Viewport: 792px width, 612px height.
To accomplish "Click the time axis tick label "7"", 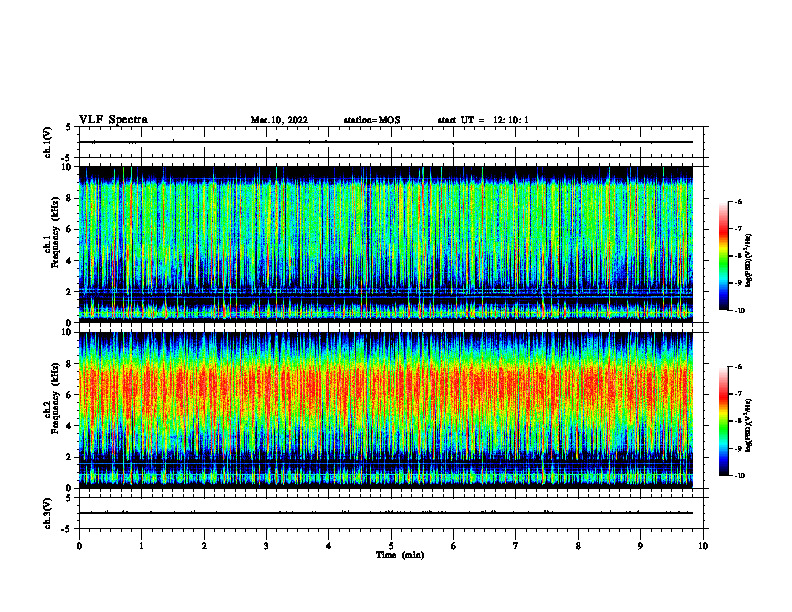I will coord(516,546).
